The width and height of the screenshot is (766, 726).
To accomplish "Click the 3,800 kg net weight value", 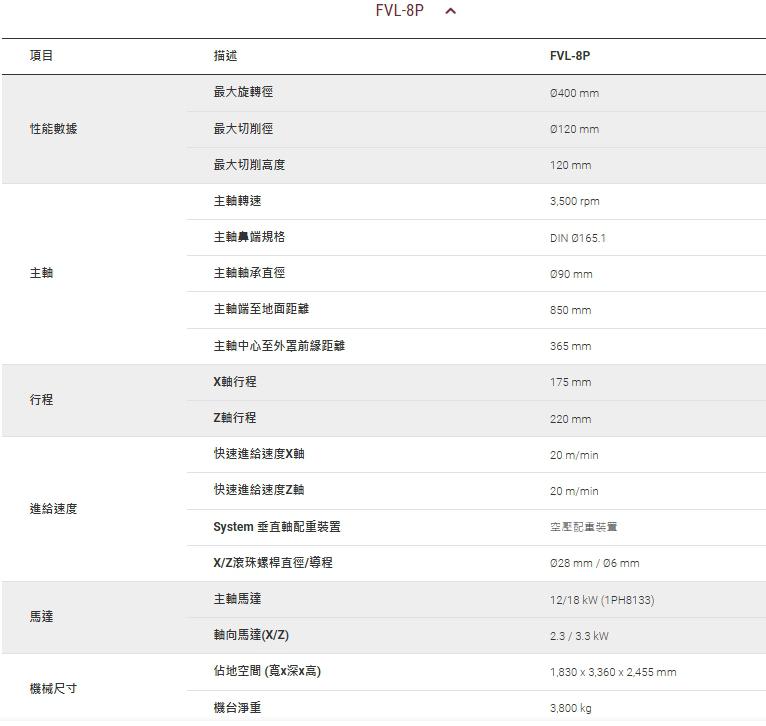I will 570,708.
